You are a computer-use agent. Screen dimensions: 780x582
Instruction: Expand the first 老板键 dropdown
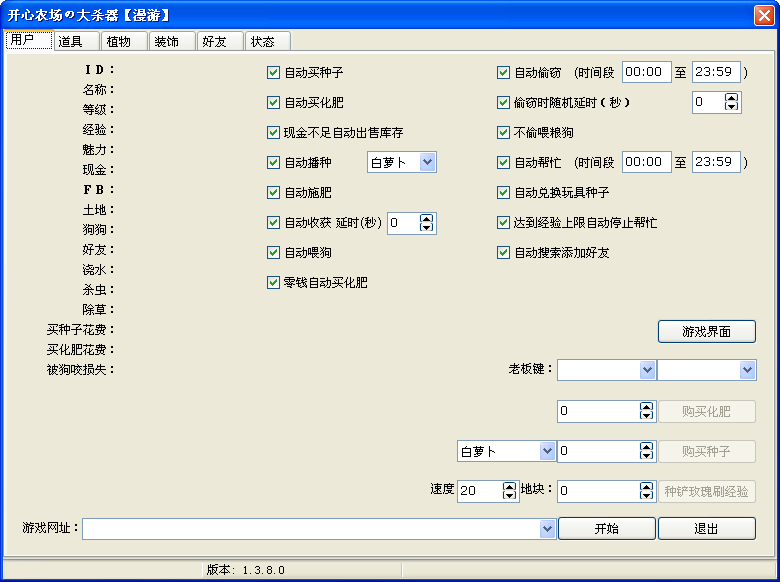pos(647,370)
